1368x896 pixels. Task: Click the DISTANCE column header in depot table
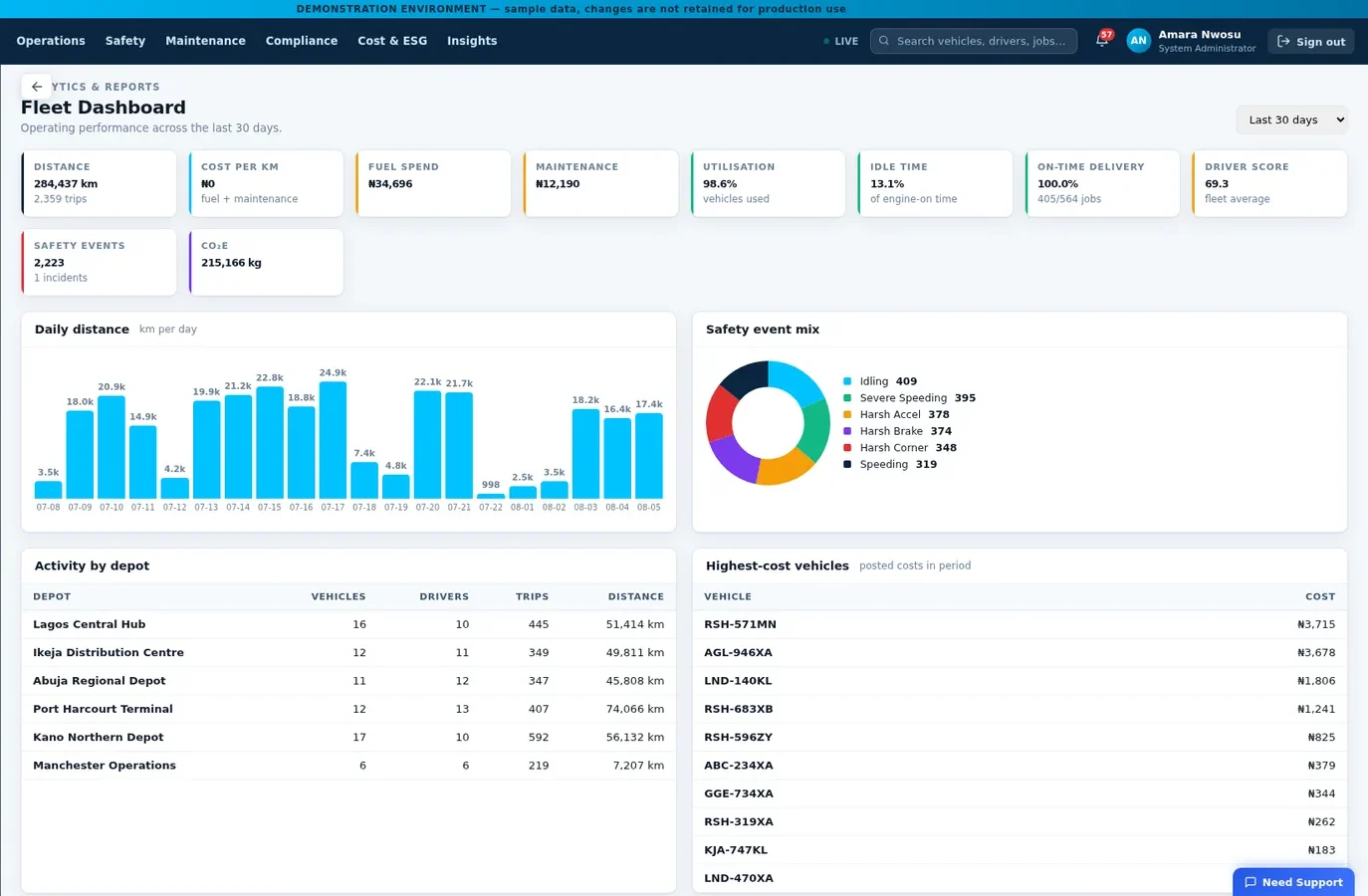pyautogui.click(x=636, y=596)
